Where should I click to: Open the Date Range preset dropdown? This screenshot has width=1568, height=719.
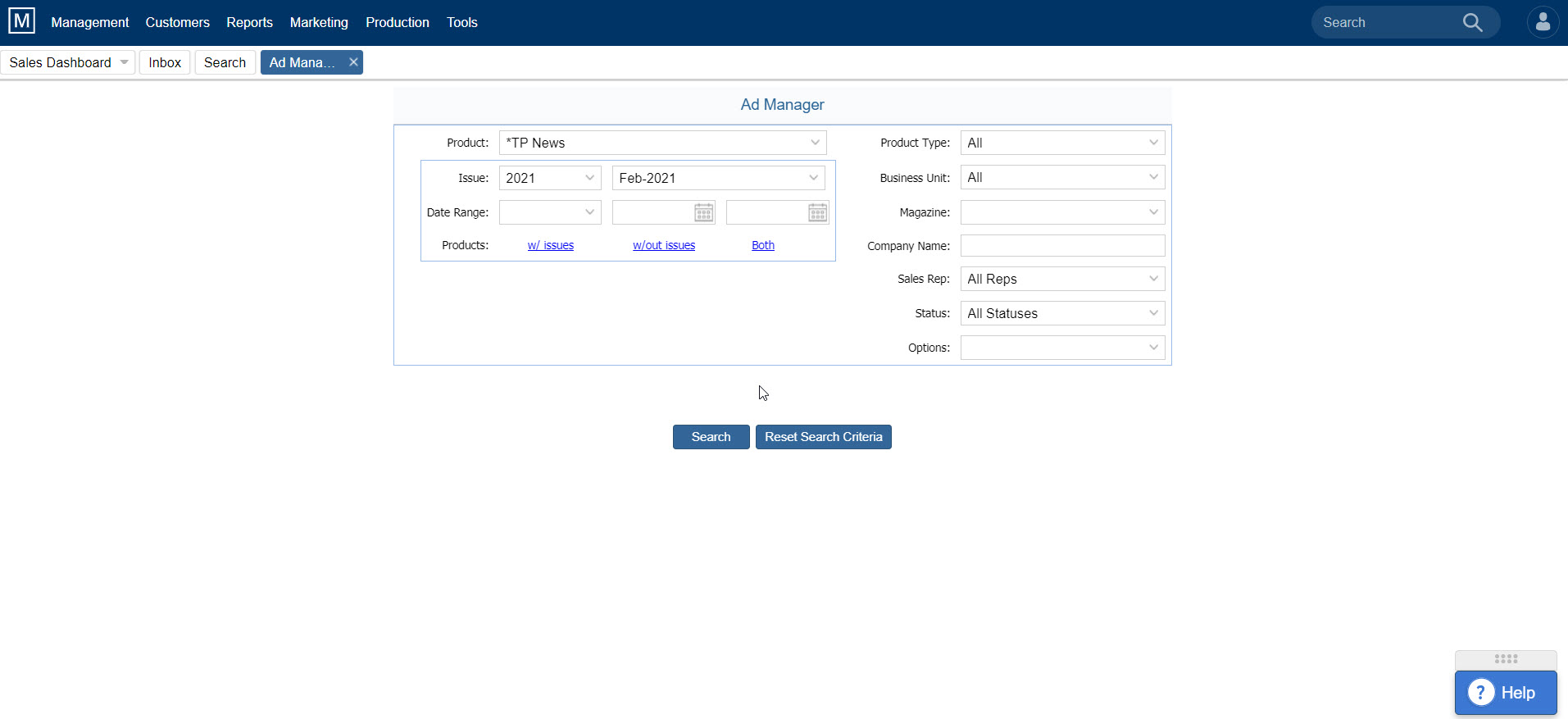pos(550,212)
